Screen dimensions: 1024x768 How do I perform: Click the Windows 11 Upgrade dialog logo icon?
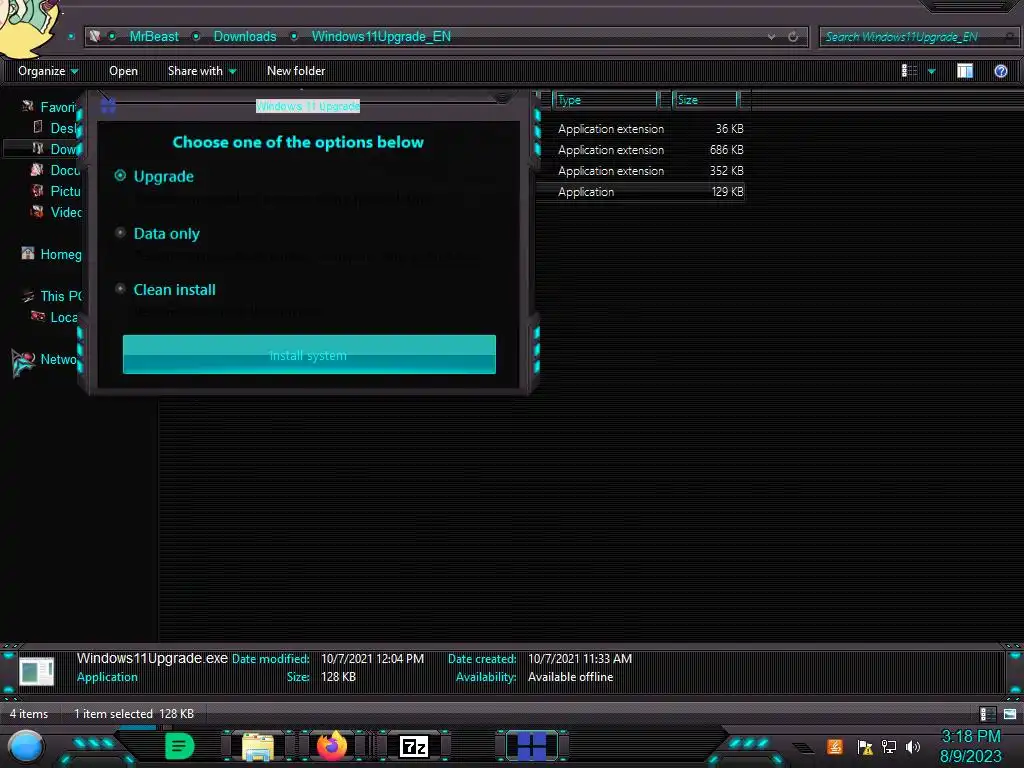(108, 105)
